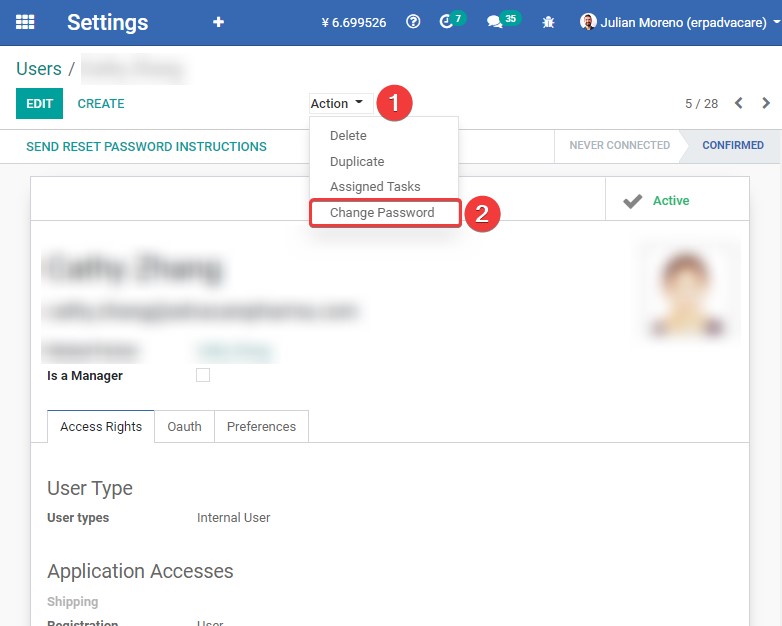This screenshot has width=782, height=626.
Task: Click the EDIT button
Action: (39, 104)
